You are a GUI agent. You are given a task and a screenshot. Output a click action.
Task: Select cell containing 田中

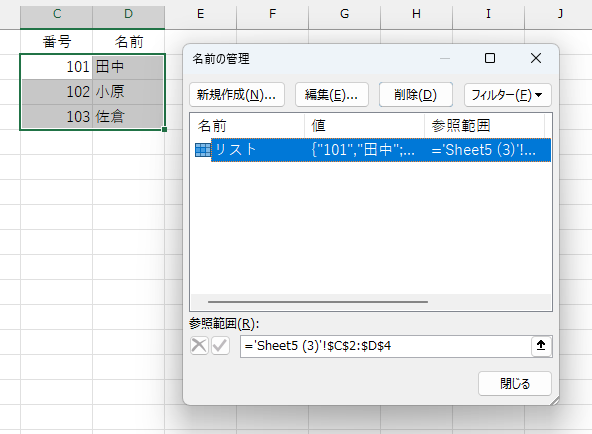(128, 67)
